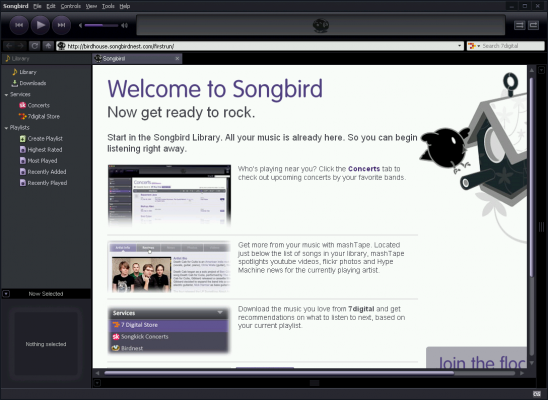Image resolution: width=548 pixels, height=400 pixels.
Task: Go forward in browser history
Action: pos(21,46)
